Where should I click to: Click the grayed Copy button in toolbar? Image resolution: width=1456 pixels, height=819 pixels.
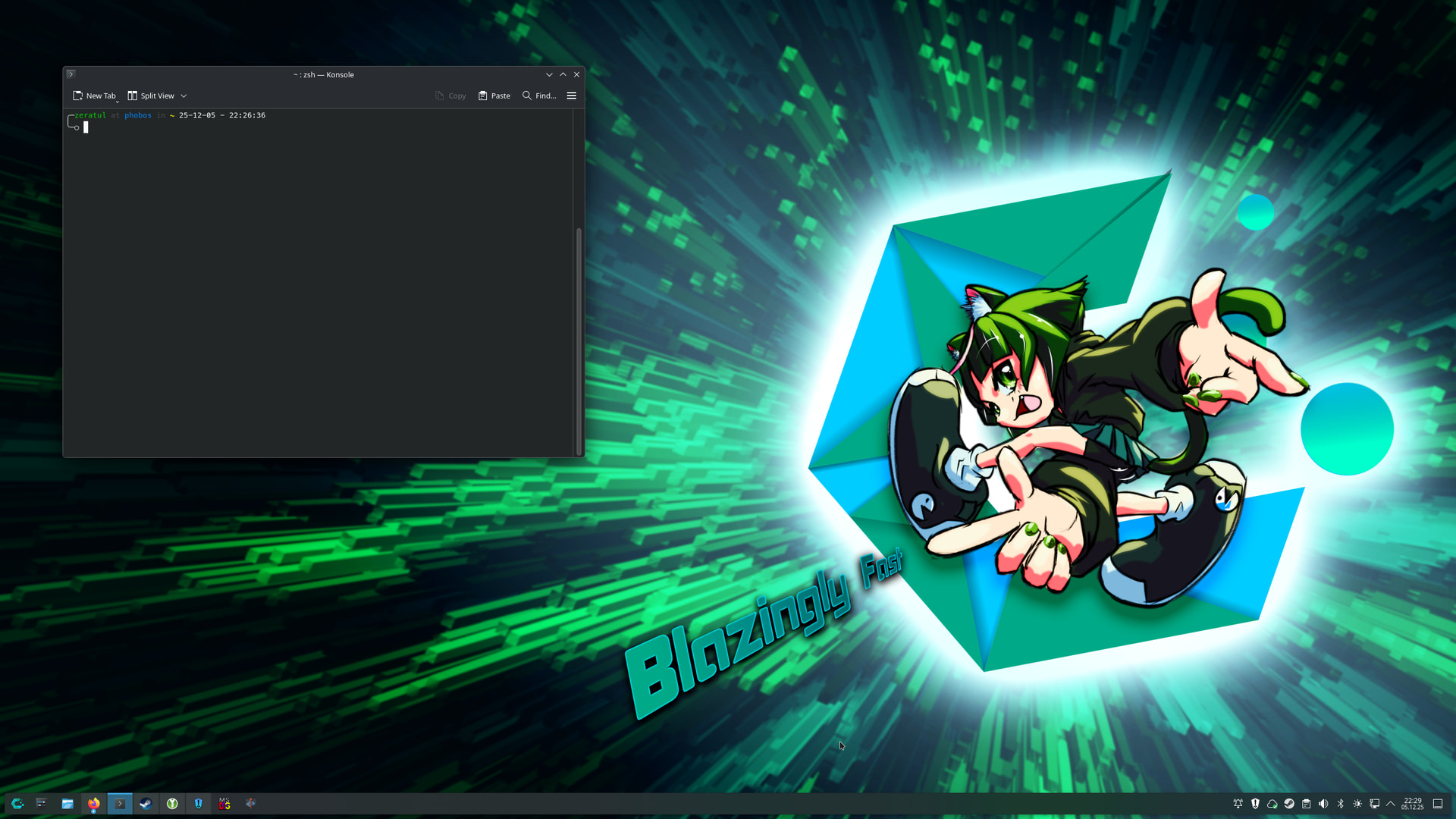click(x=450, y=96)
